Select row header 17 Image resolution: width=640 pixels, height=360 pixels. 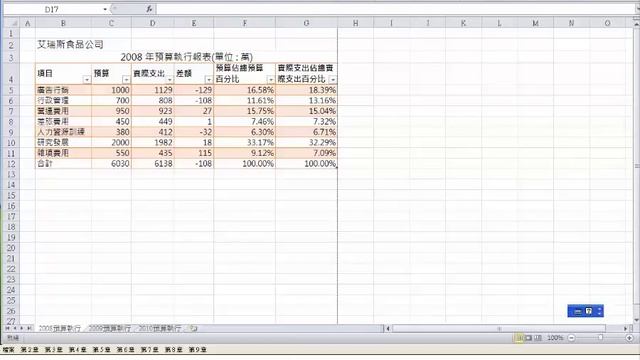point(11,216)
